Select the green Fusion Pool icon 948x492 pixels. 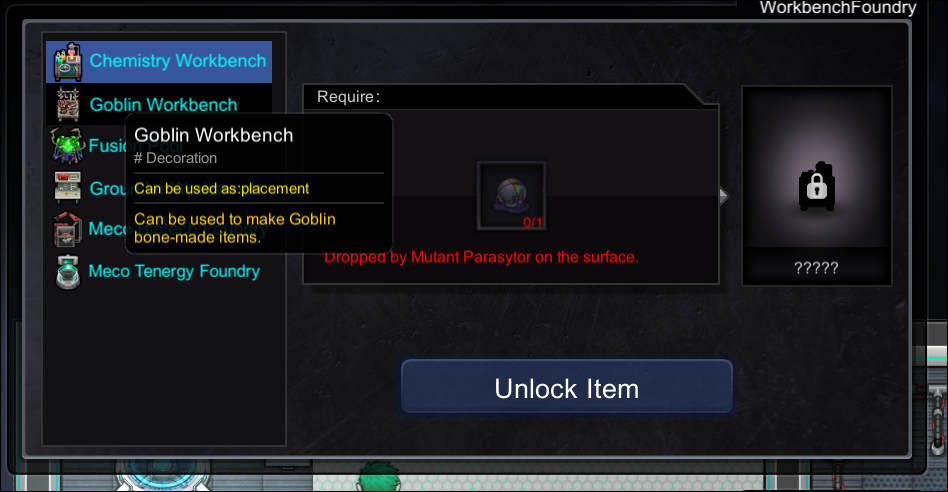(x=68, y=146)
